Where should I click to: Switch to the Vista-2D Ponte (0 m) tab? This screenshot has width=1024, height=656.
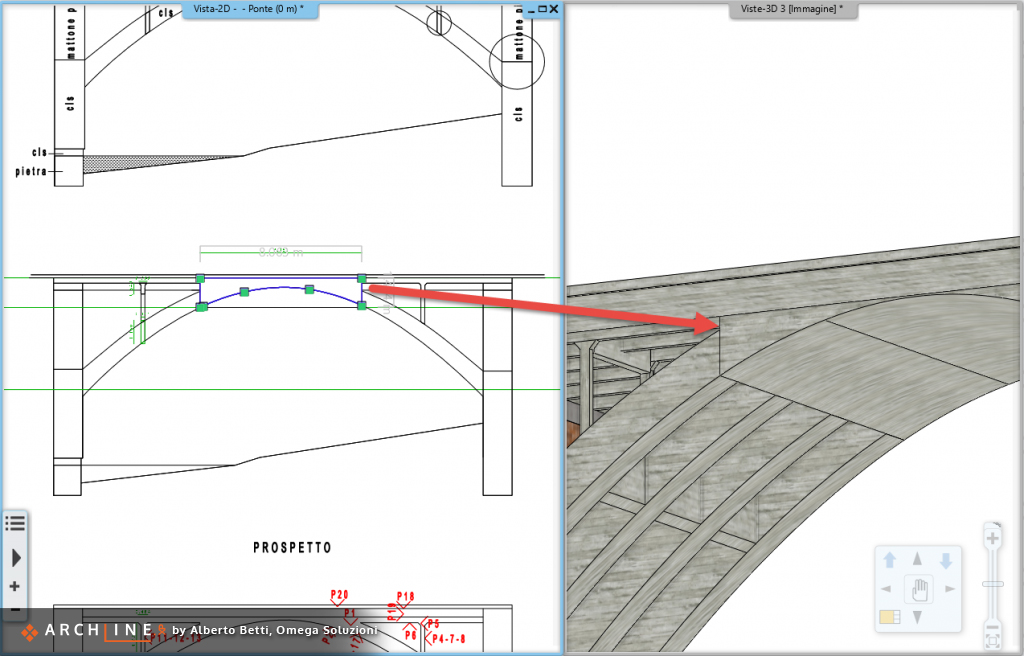click(x=249, y=9)
